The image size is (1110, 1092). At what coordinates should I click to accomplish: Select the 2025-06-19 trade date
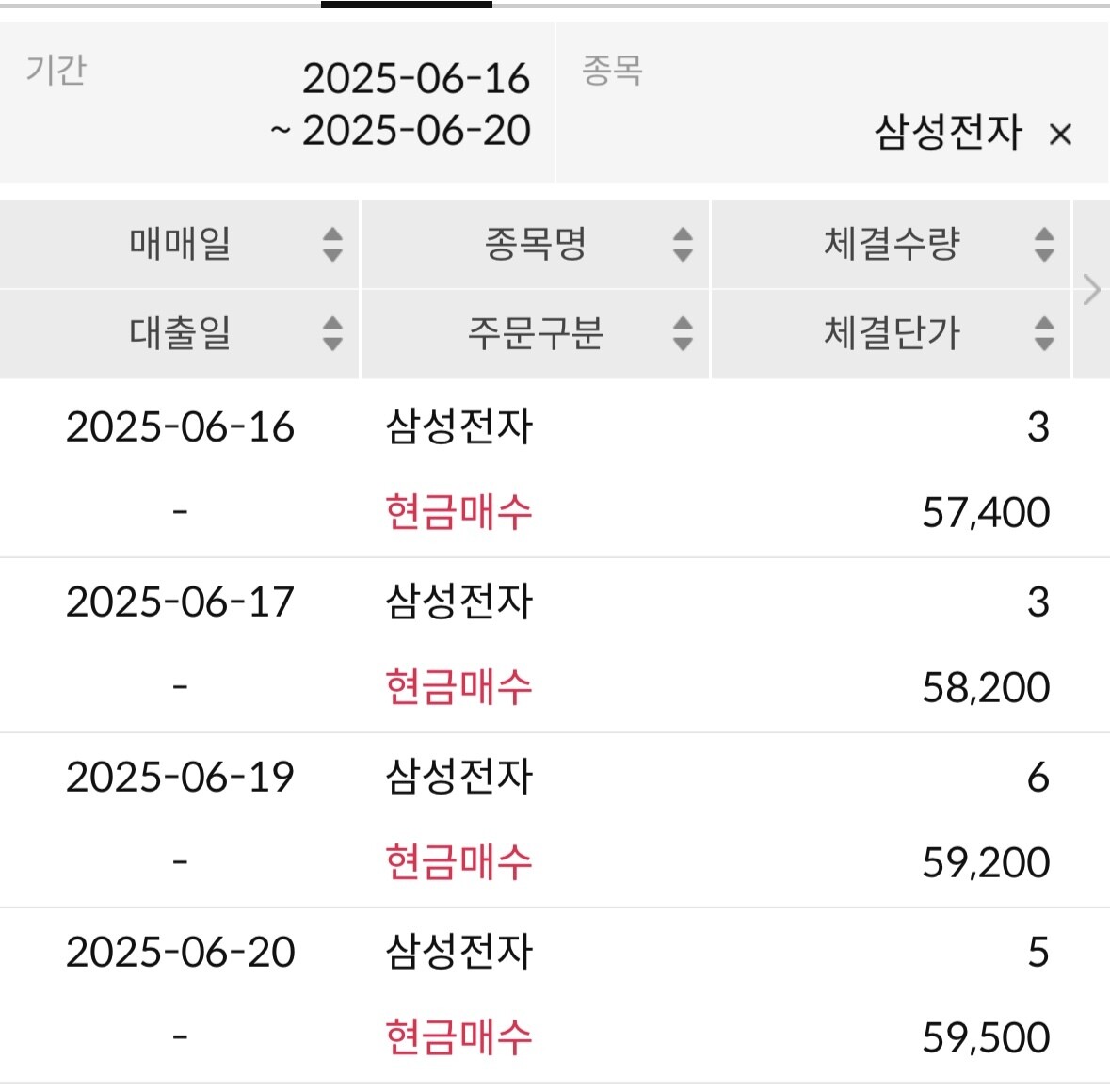click(x=180, y=777)
